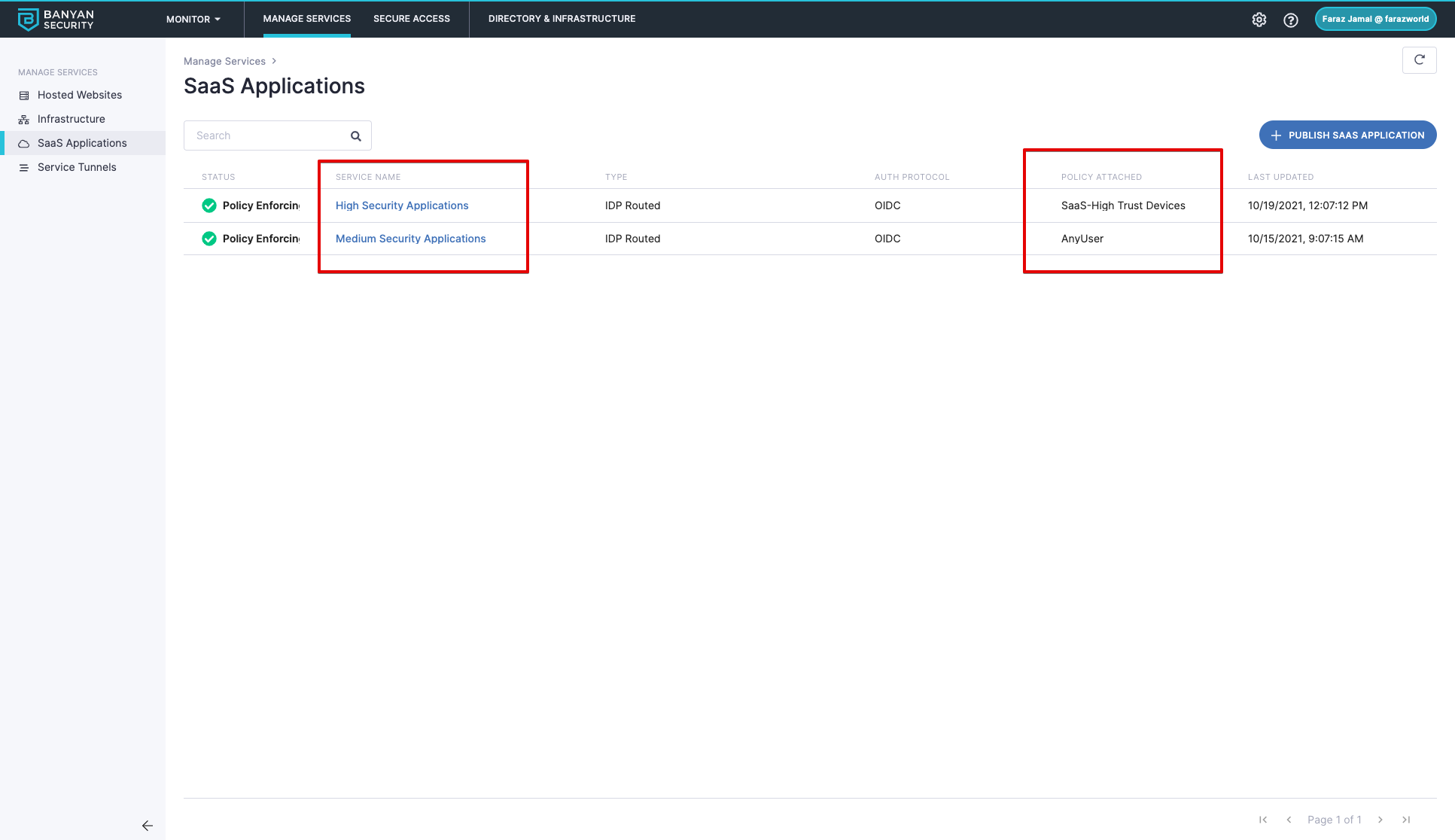Select Service Tunnels in sidebar
The width and height of the screenshot is (1455, 840).
pyautogui.click(x=77, y=167)
